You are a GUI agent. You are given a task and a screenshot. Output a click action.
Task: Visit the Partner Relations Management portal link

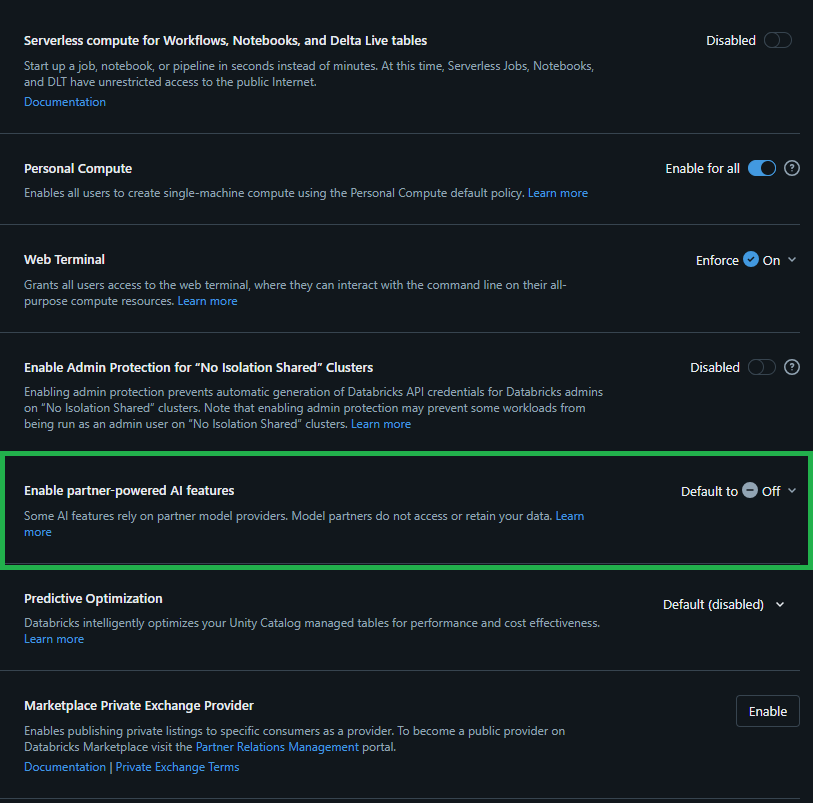pos(279,746)
